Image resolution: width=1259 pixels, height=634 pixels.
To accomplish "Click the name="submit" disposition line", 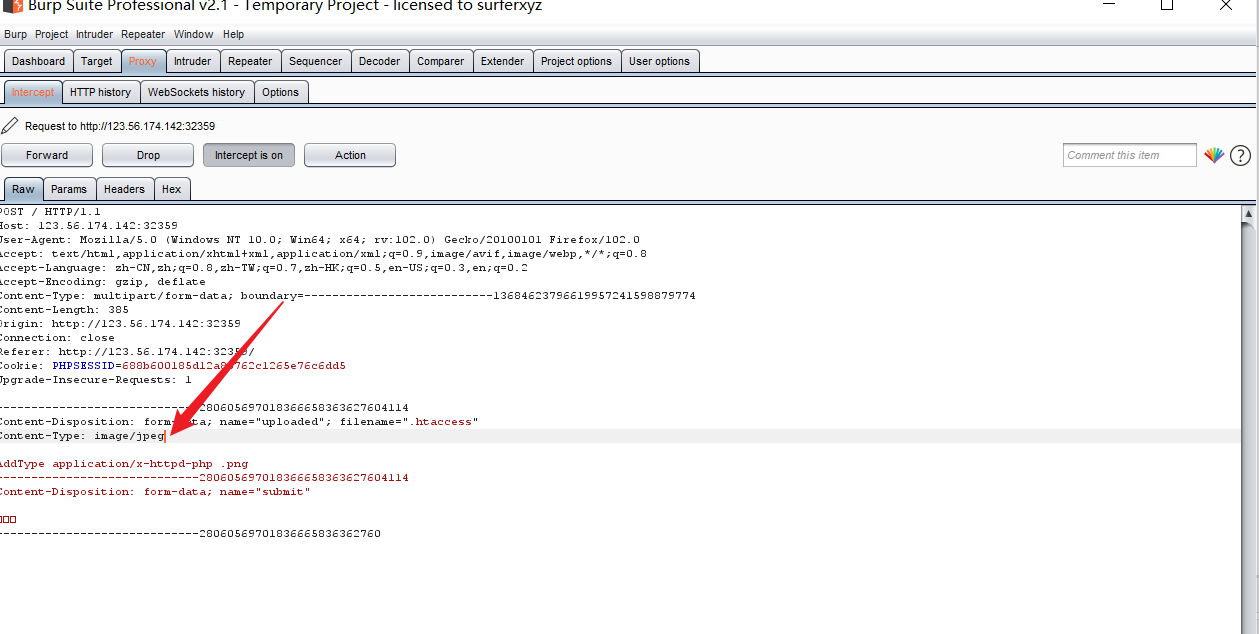I will (155, 492).
